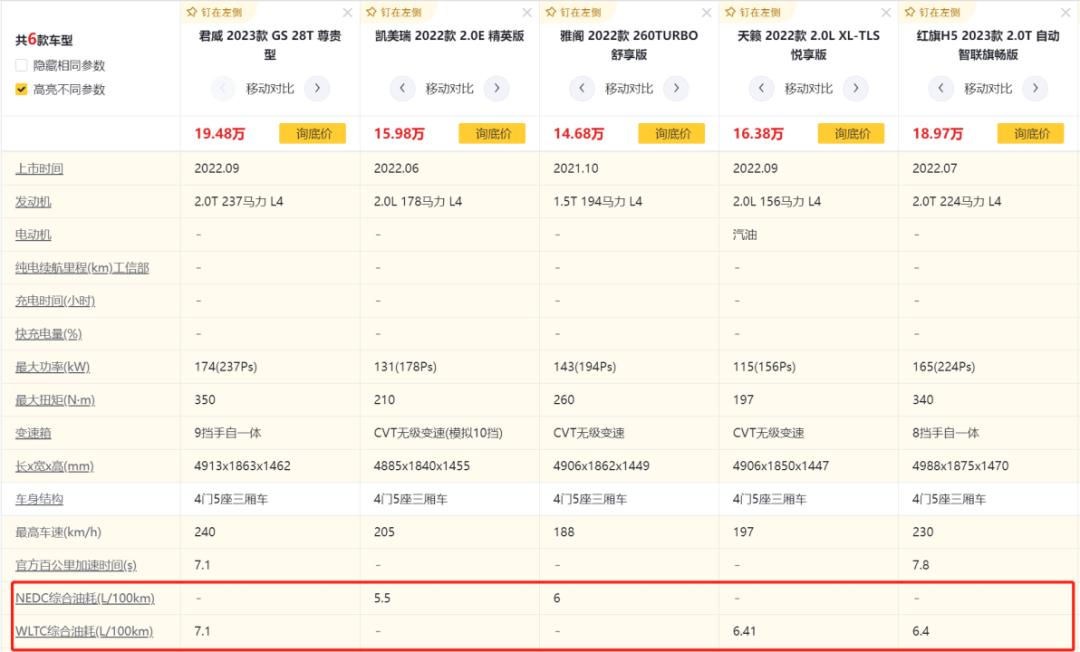Image resolution: width=1080 pixels, height=652 pixels.
Task: Remove 凯美瑞 2022款 from comparison
Action: (527, 12)
